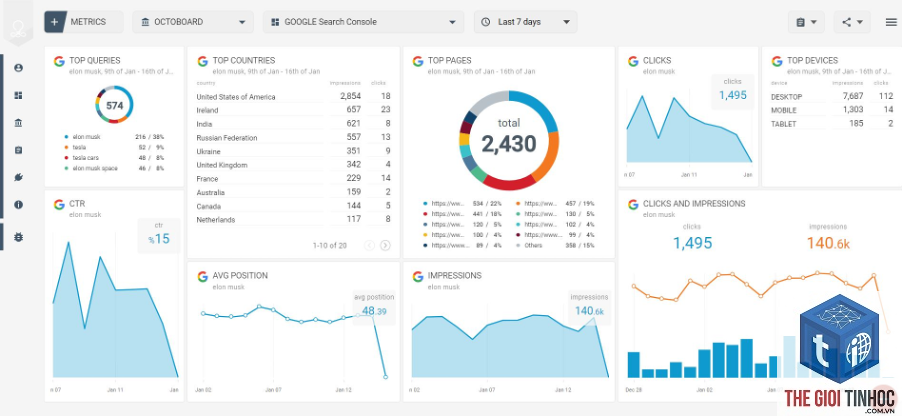The width and height of the screenshot is (902, 416).
Task: Click the impressions column header in Top Countries
Action: coord(345,83)
